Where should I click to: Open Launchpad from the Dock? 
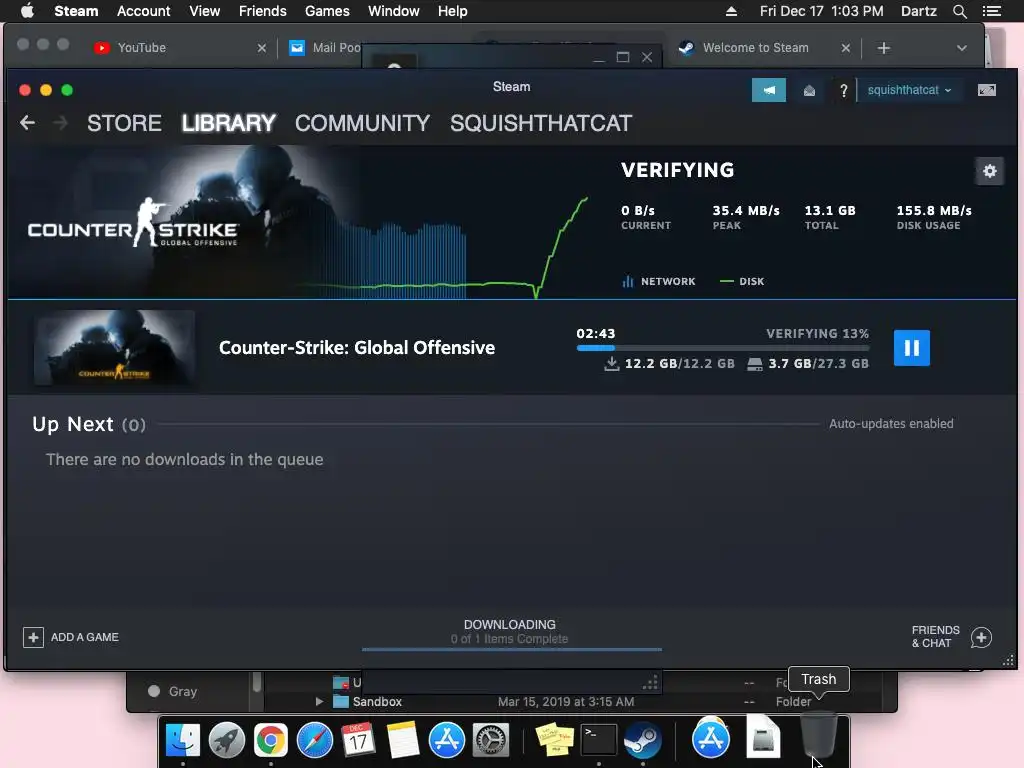[x=227, y=740]
